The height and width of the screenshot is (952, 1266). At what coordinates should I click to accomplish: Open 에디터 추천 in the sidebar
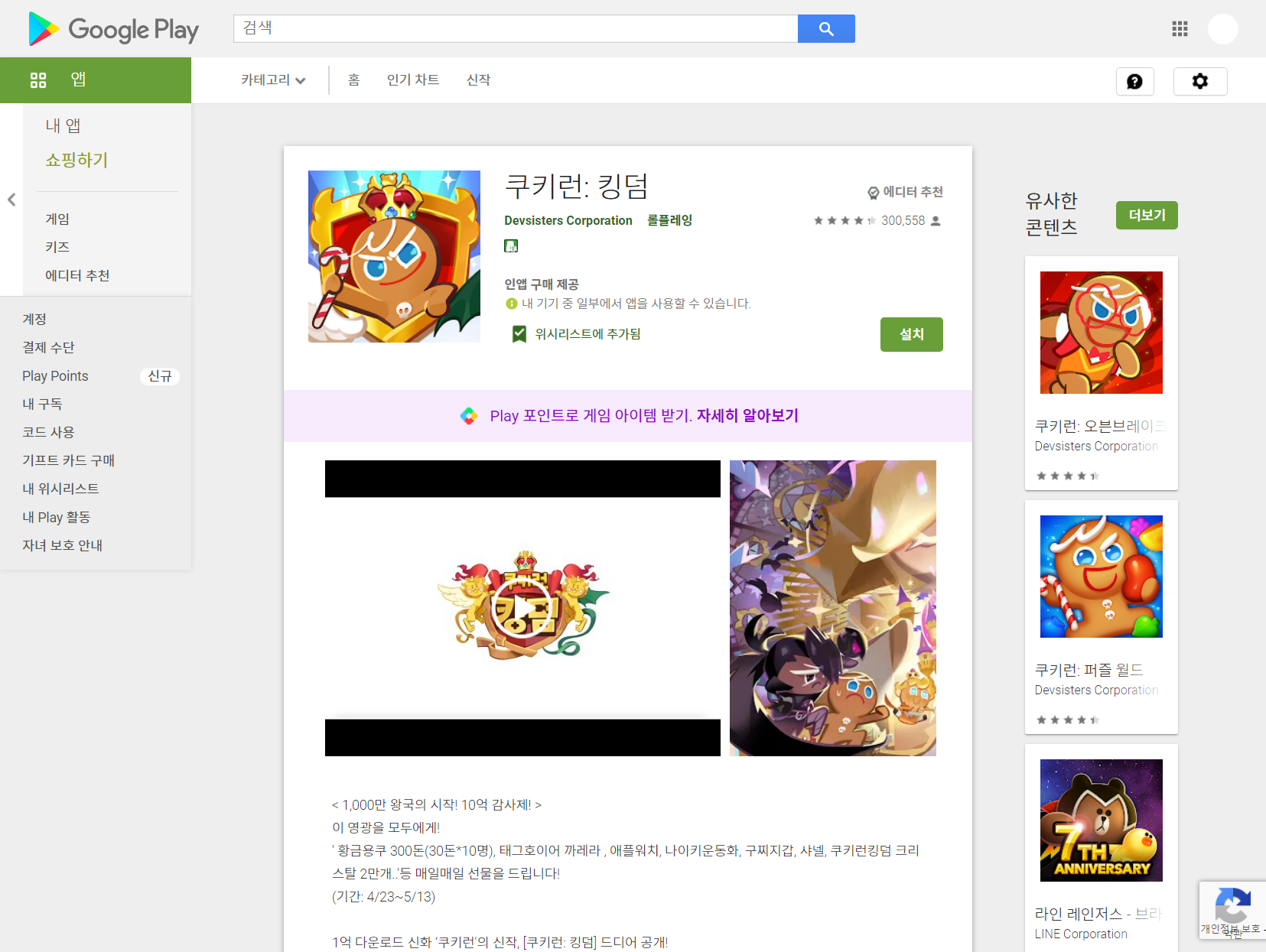77,276
